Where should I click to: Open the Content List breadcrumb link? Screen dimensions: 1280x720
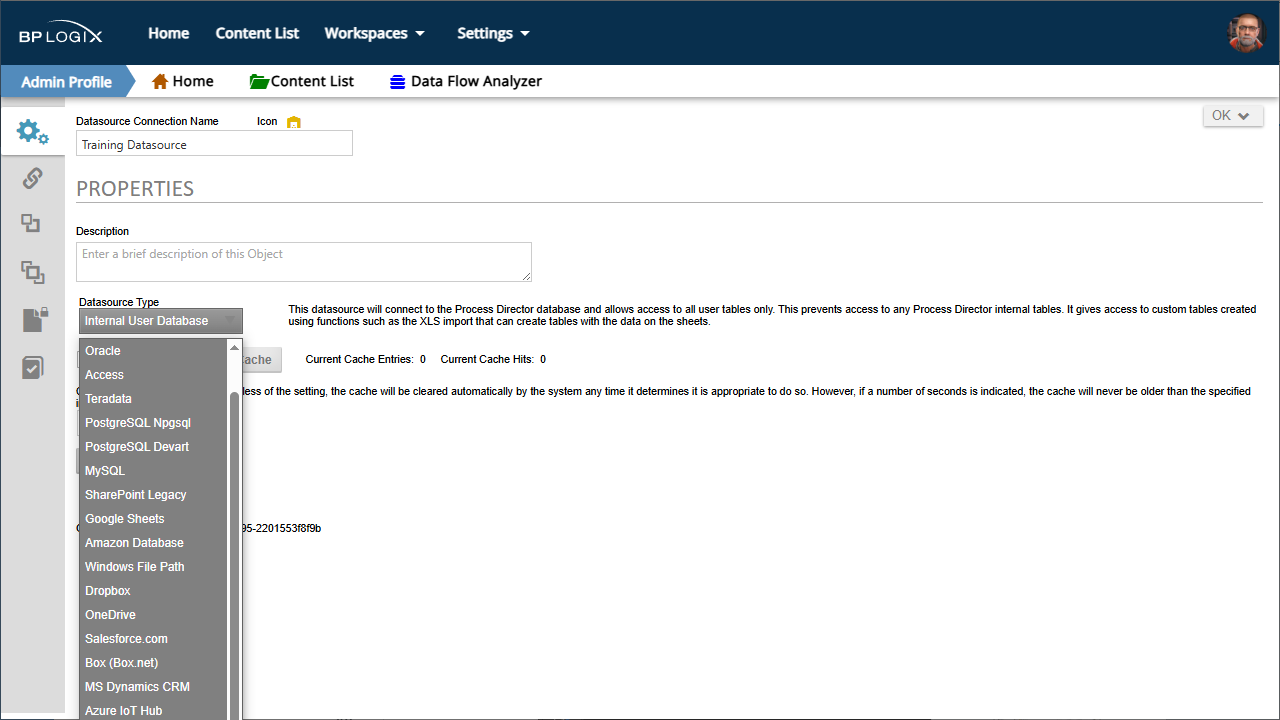[312, 81]
